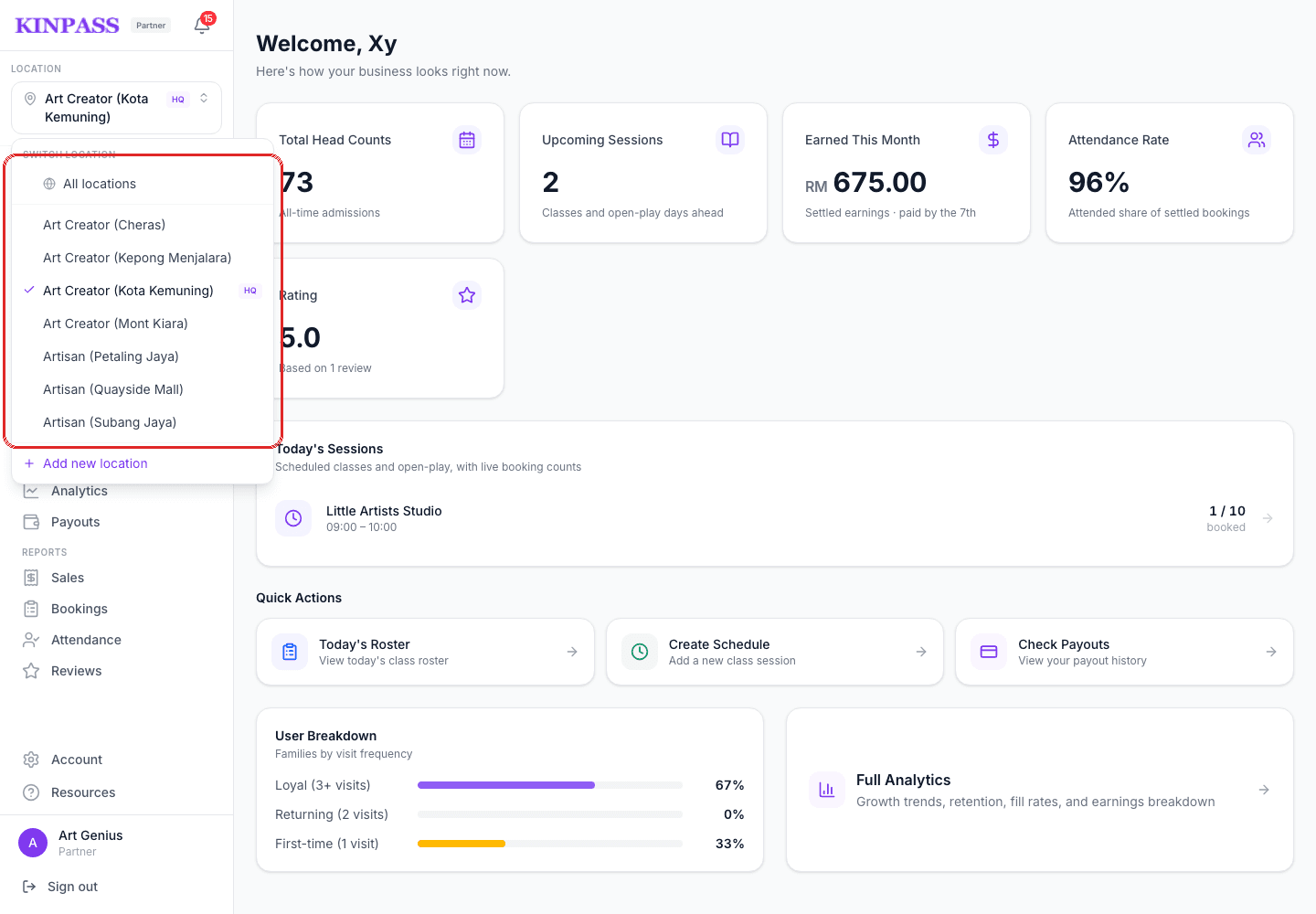Click the sign out arrow icon
Image resolution: width=1316 pixels, height=914 pixels.
[29, 887]
